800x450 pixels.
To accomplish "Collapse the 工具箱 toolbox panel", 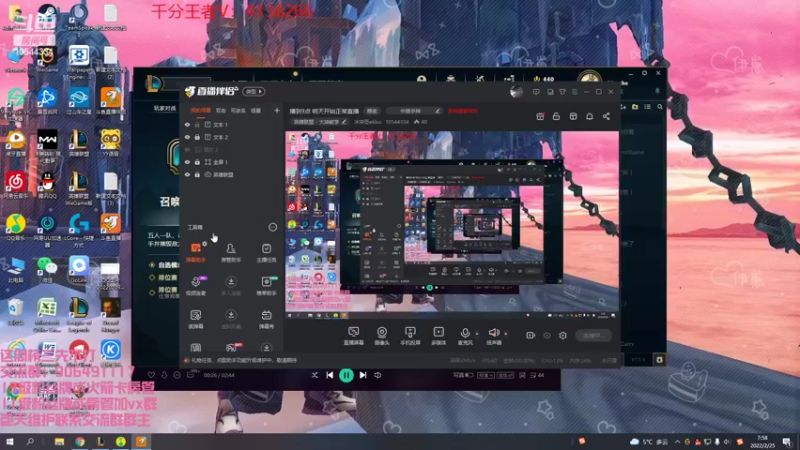I will click(x=273, y=227).
